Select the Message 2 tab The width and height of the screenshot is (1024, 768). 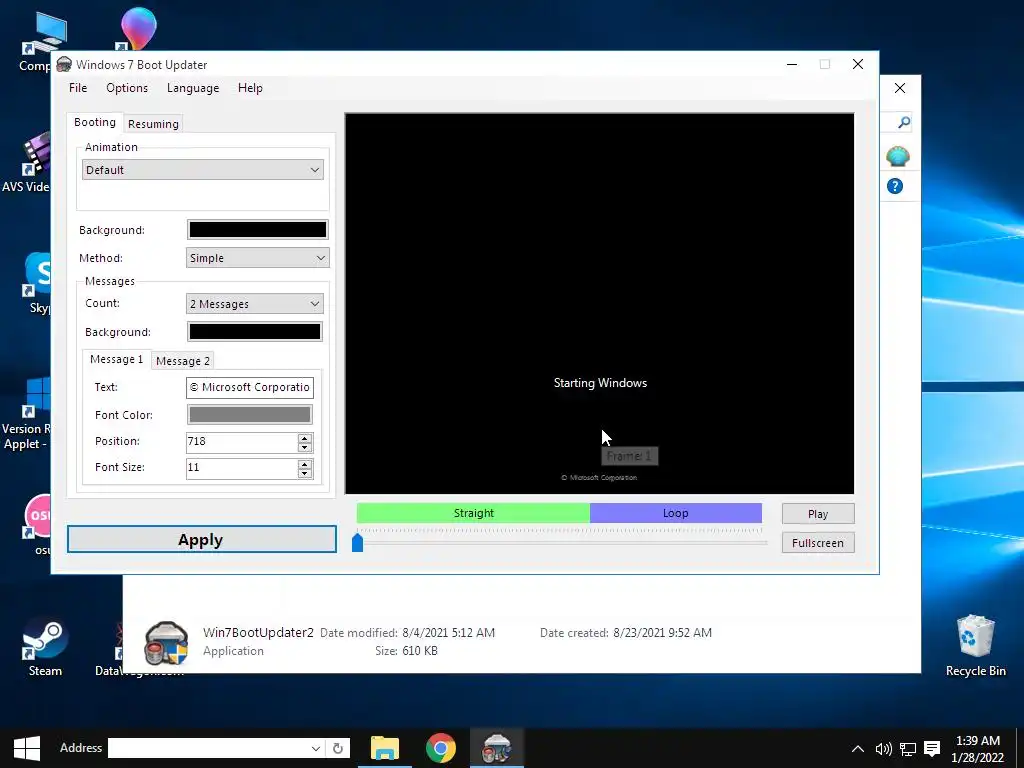coord(183,361)
